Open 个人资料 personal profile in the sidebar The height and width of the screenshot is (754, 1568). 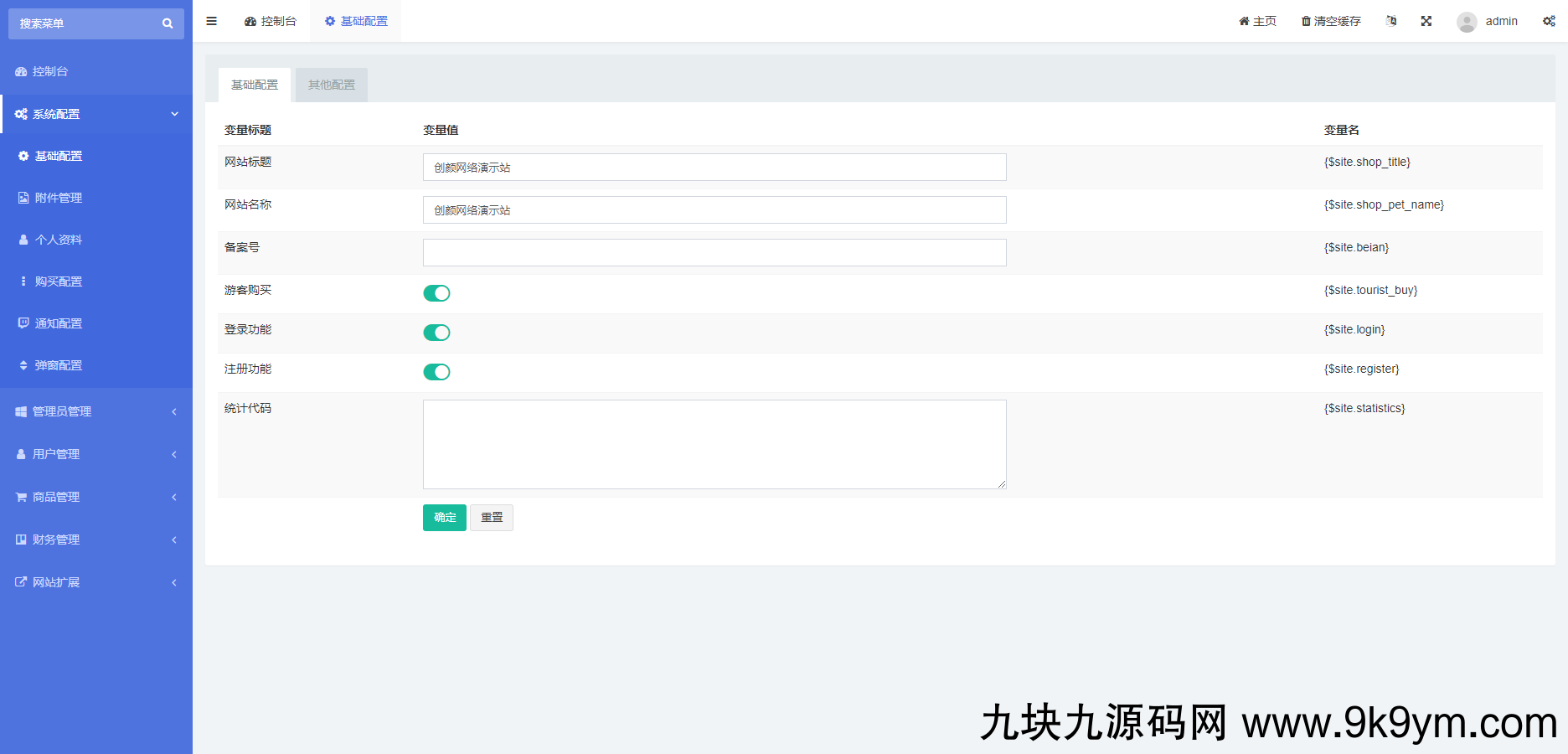coord(57,240)
